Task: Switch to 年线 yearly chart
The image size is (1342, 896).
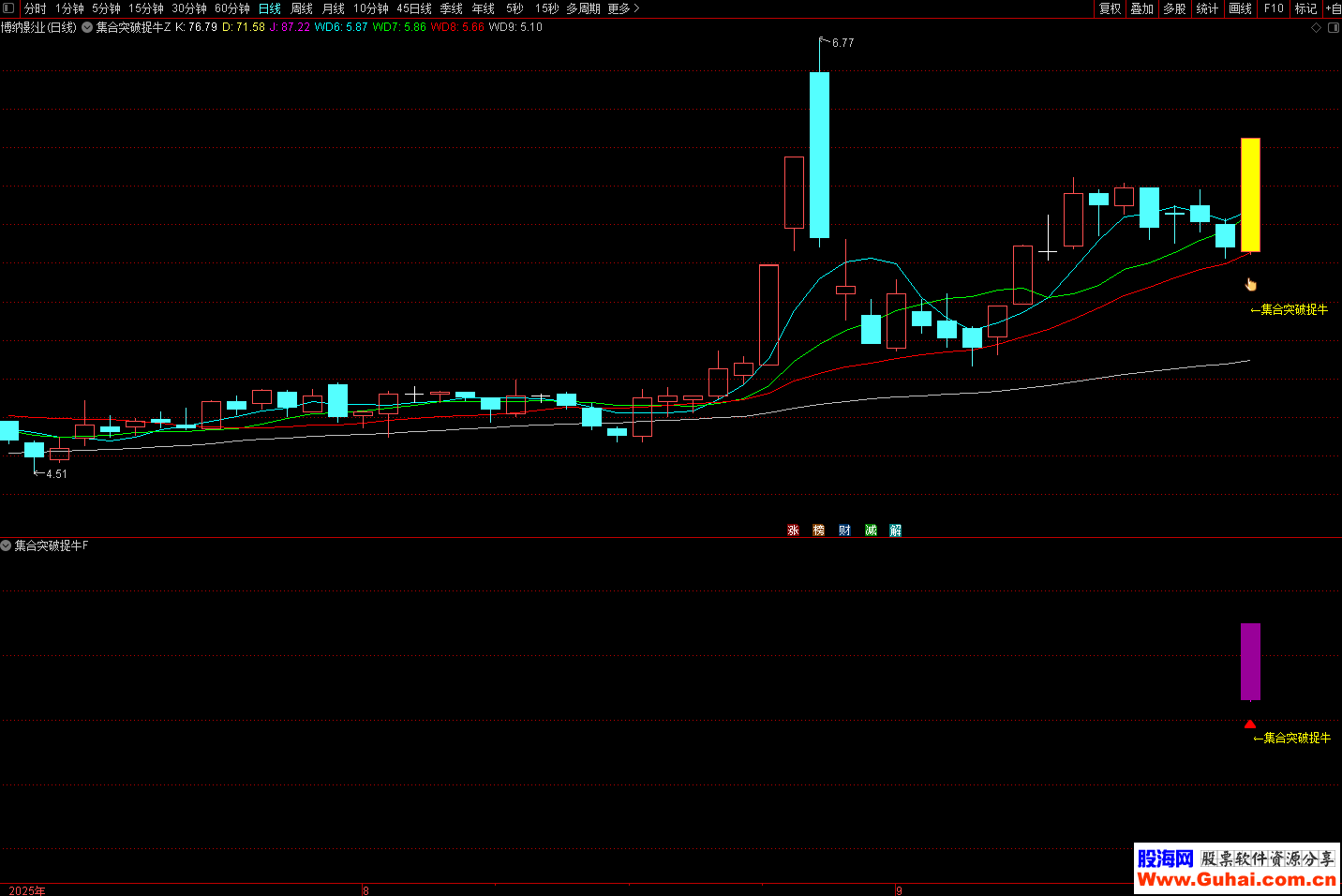Action: (x=484, y=8)
